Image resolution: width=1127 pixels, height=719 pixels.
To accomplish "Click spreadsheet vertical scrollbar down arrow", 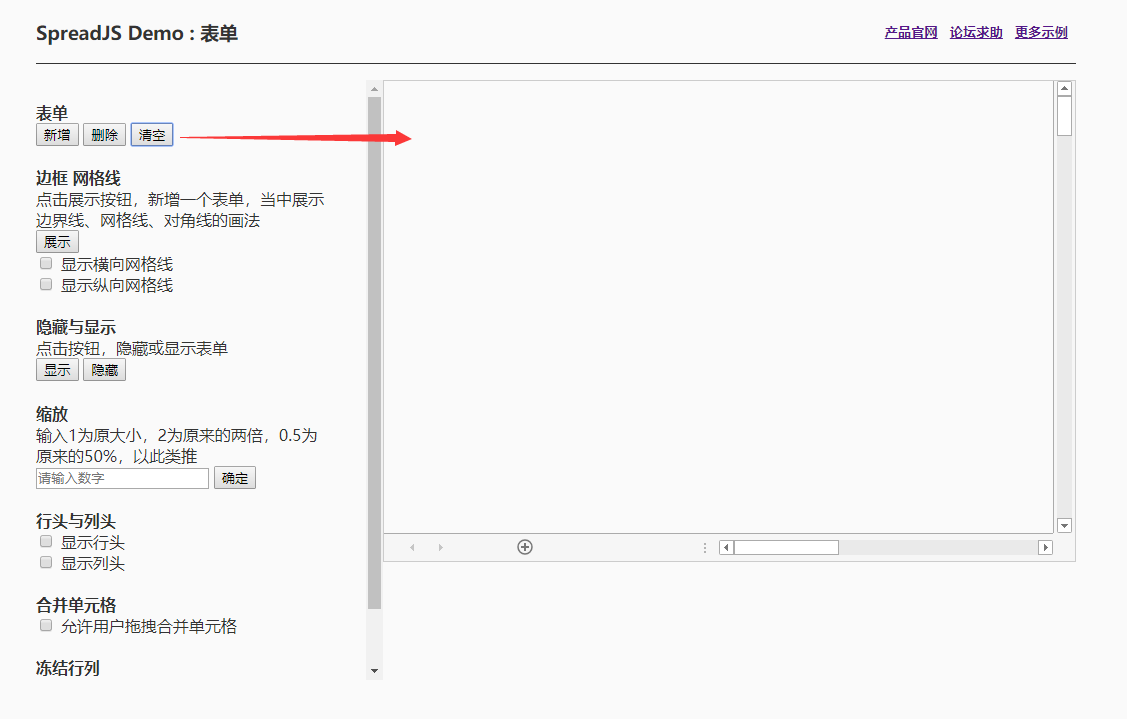I will (1064, 526).
